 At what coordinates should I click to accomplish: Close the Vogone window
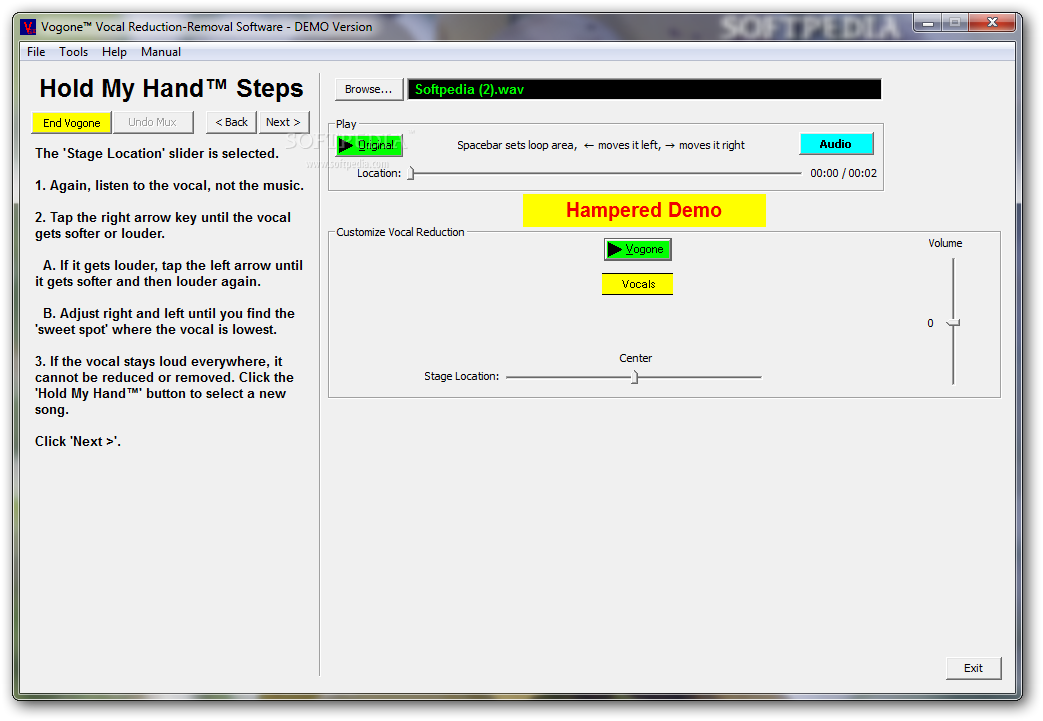click(x=991, y=23)
